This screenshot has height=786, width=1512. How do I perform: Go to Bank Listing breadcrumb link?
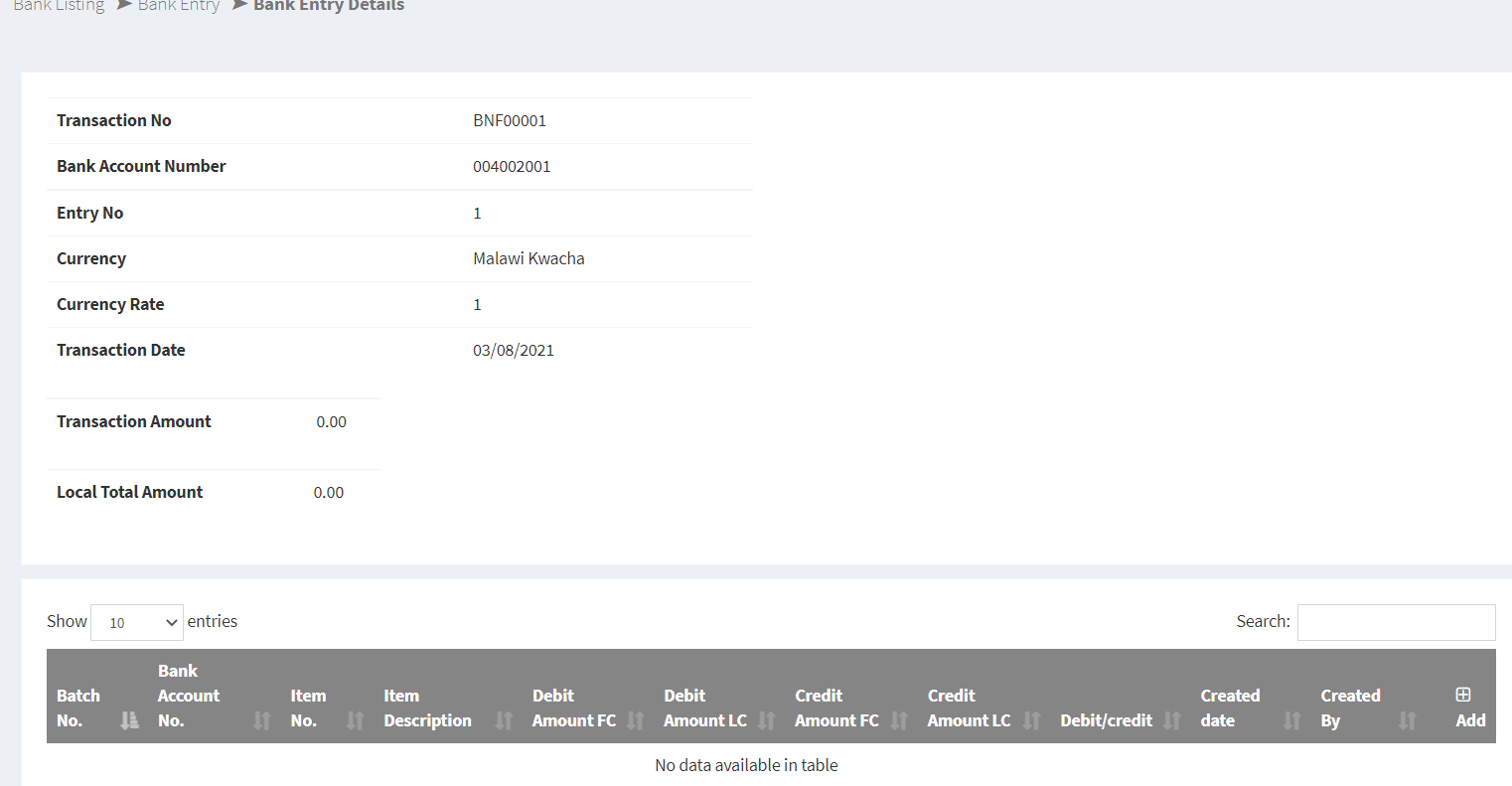click(59, 6)
